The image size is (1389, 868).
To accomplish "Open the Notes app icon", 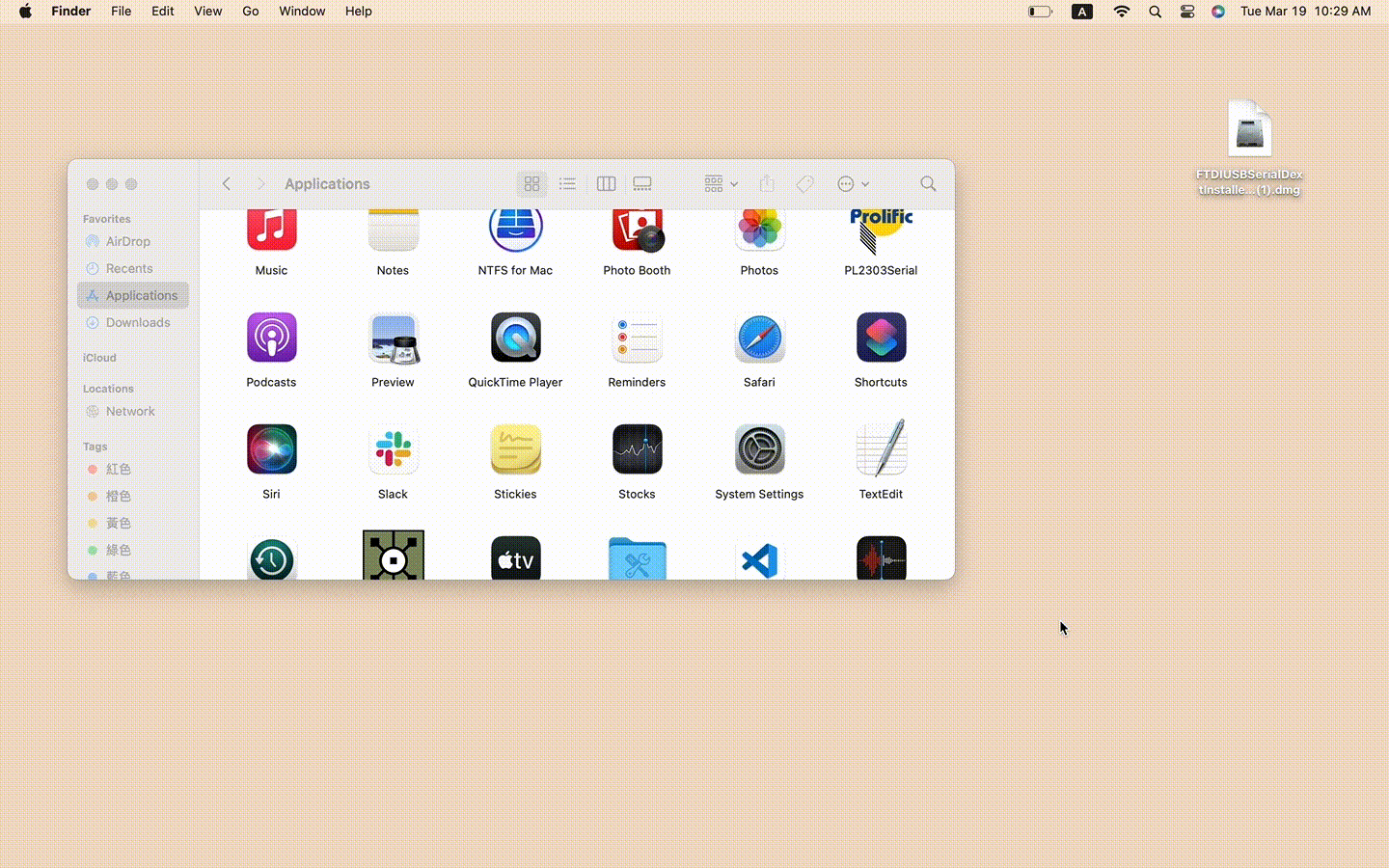I will point(393,231).
